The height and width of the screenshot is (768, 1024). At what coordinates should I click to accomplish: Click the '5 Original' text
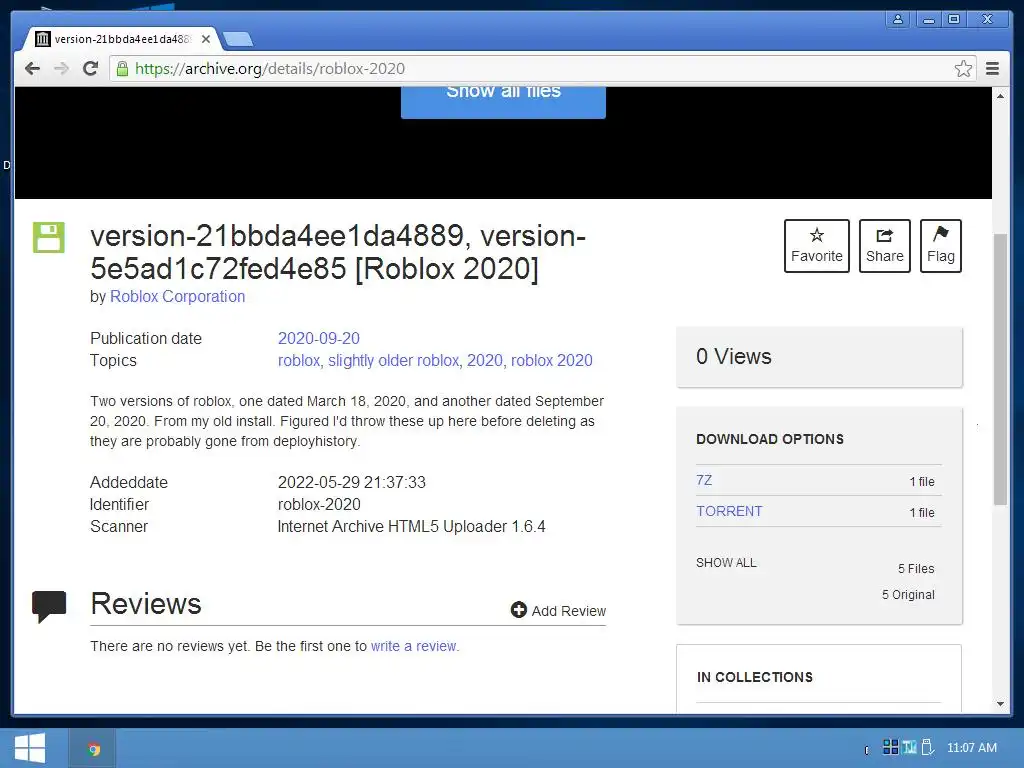point(908,594)
